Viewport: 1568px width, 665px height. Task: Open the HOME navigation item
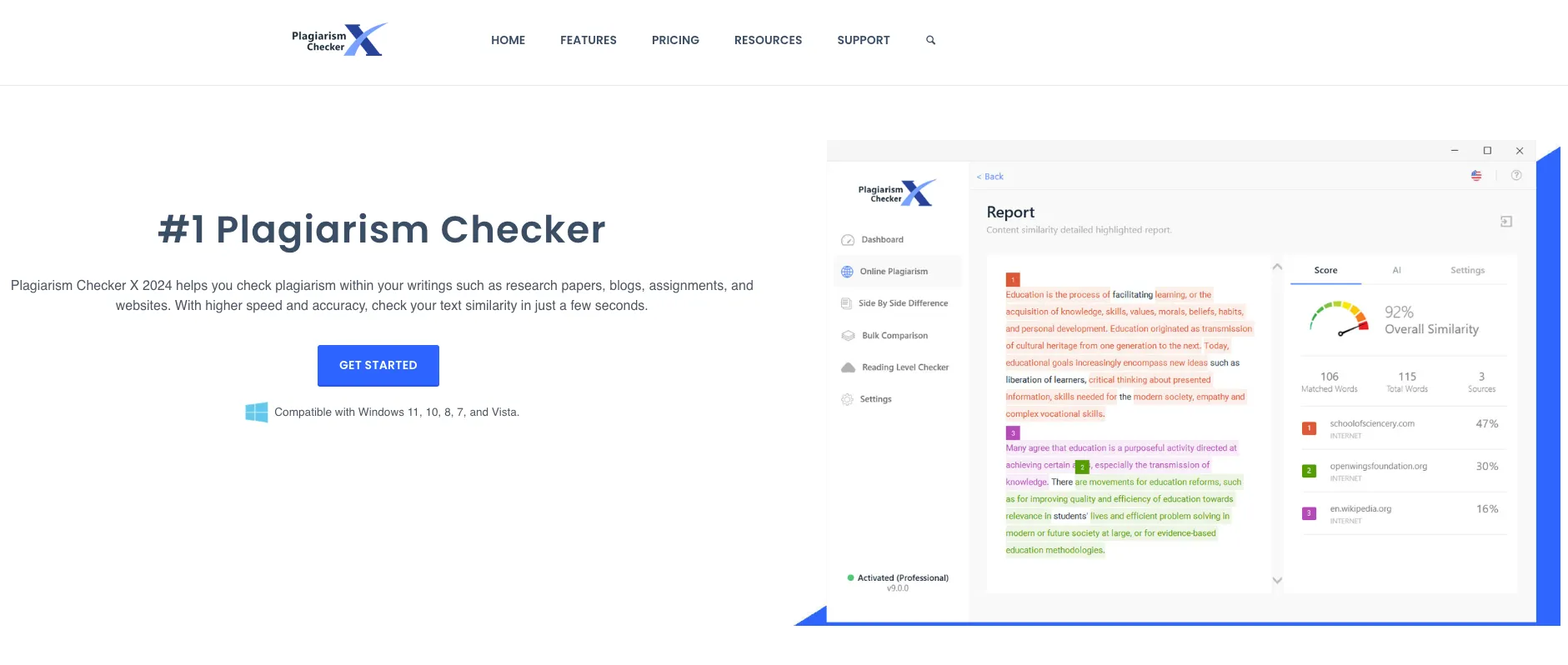(508, 40)
